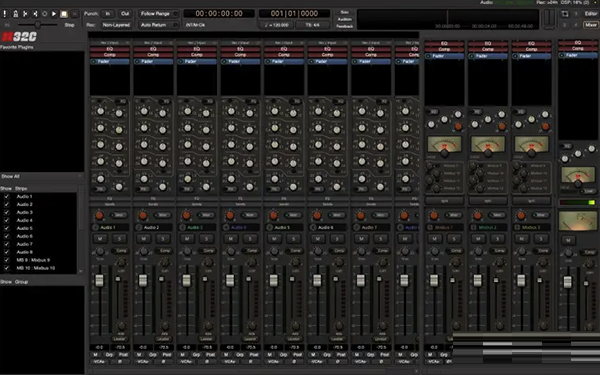Click the Audio 1 compressor threshold slider
Image resolution: width=600 pixels, height=375 pixels.
pyautogui.click(x=118, y=279)
